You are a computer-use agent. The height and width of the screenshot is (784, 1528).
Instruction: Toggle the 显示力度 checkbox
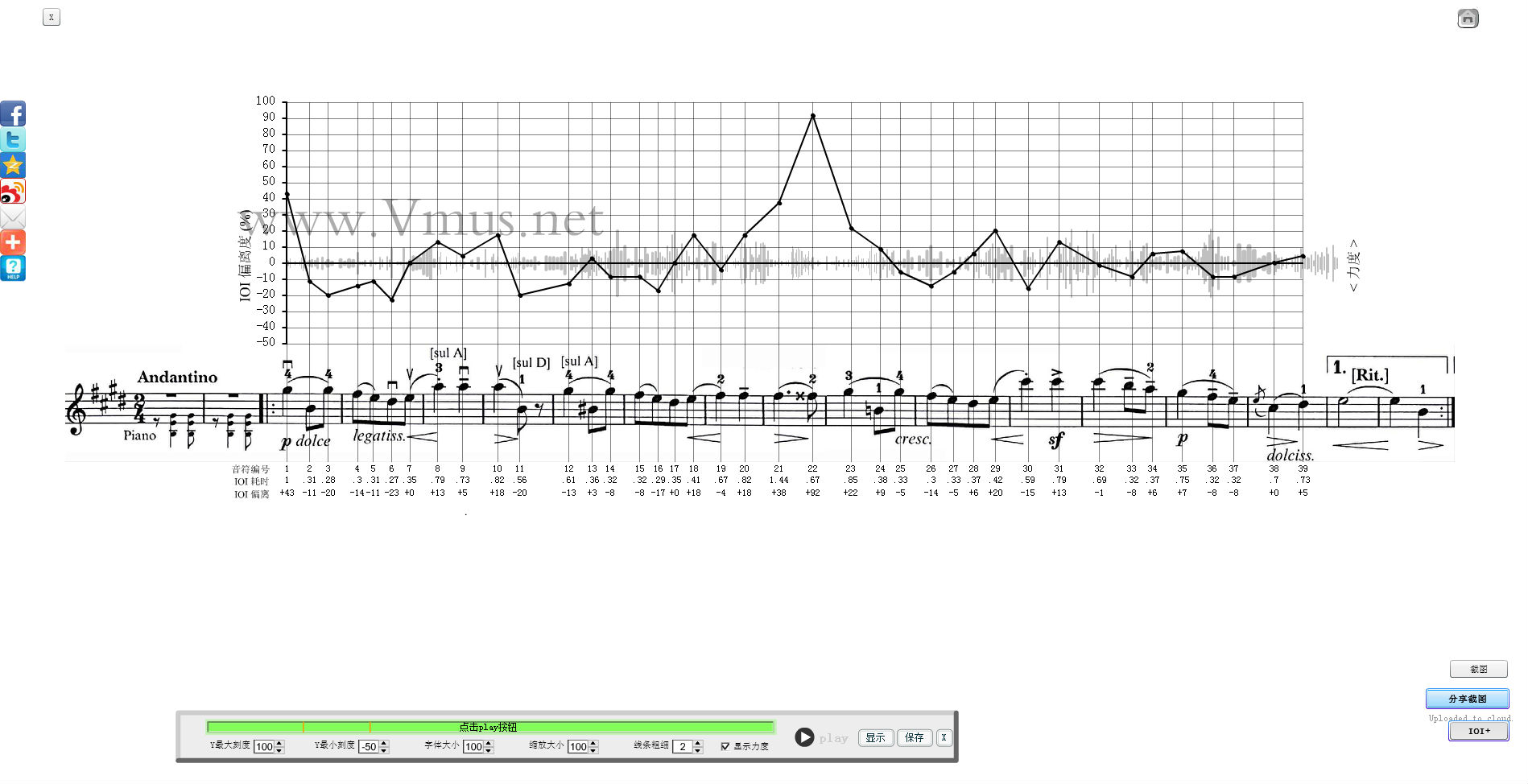(x=725, y=746)
